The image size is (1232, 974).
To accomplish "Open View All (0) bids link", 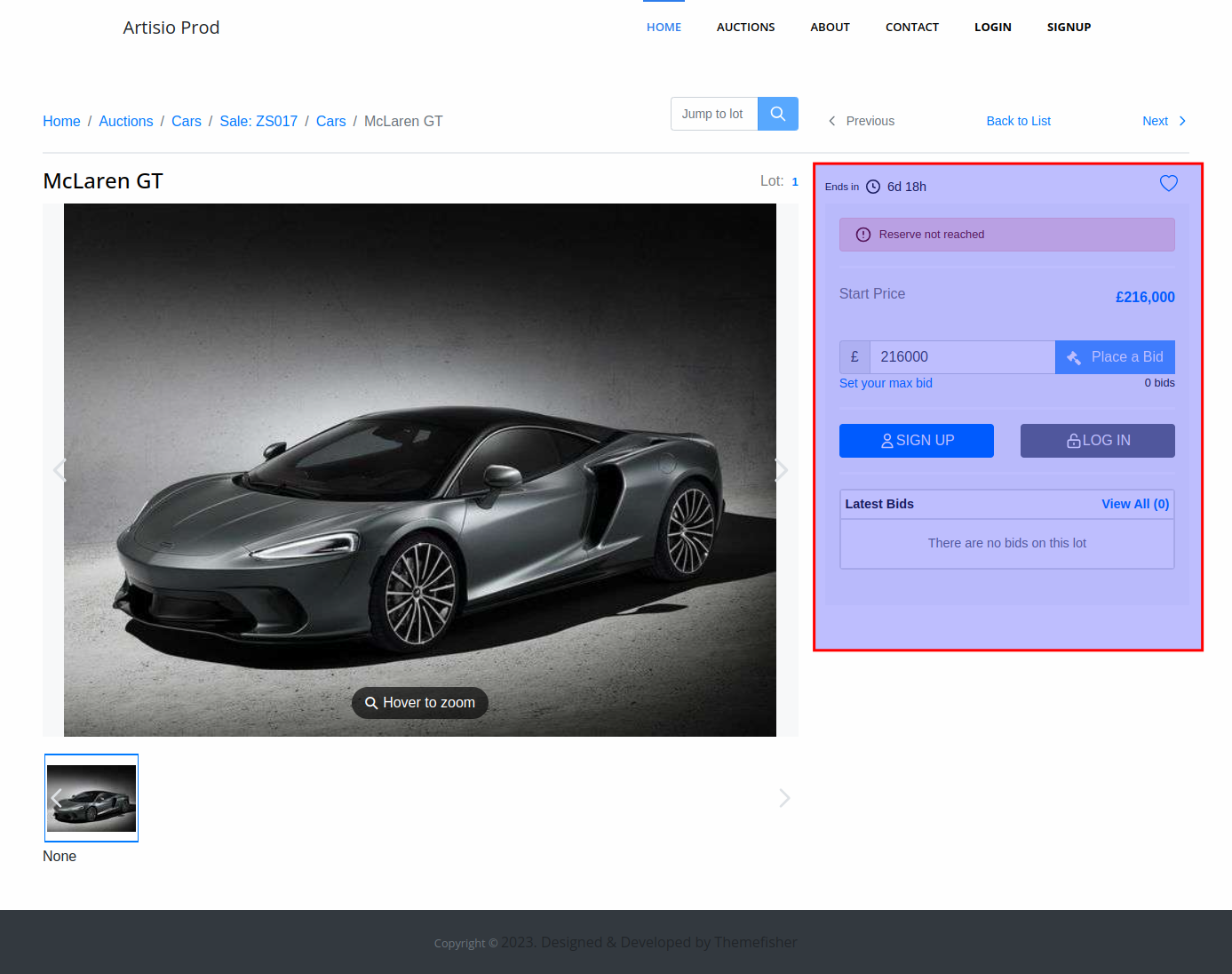I will click(1135, 504).
